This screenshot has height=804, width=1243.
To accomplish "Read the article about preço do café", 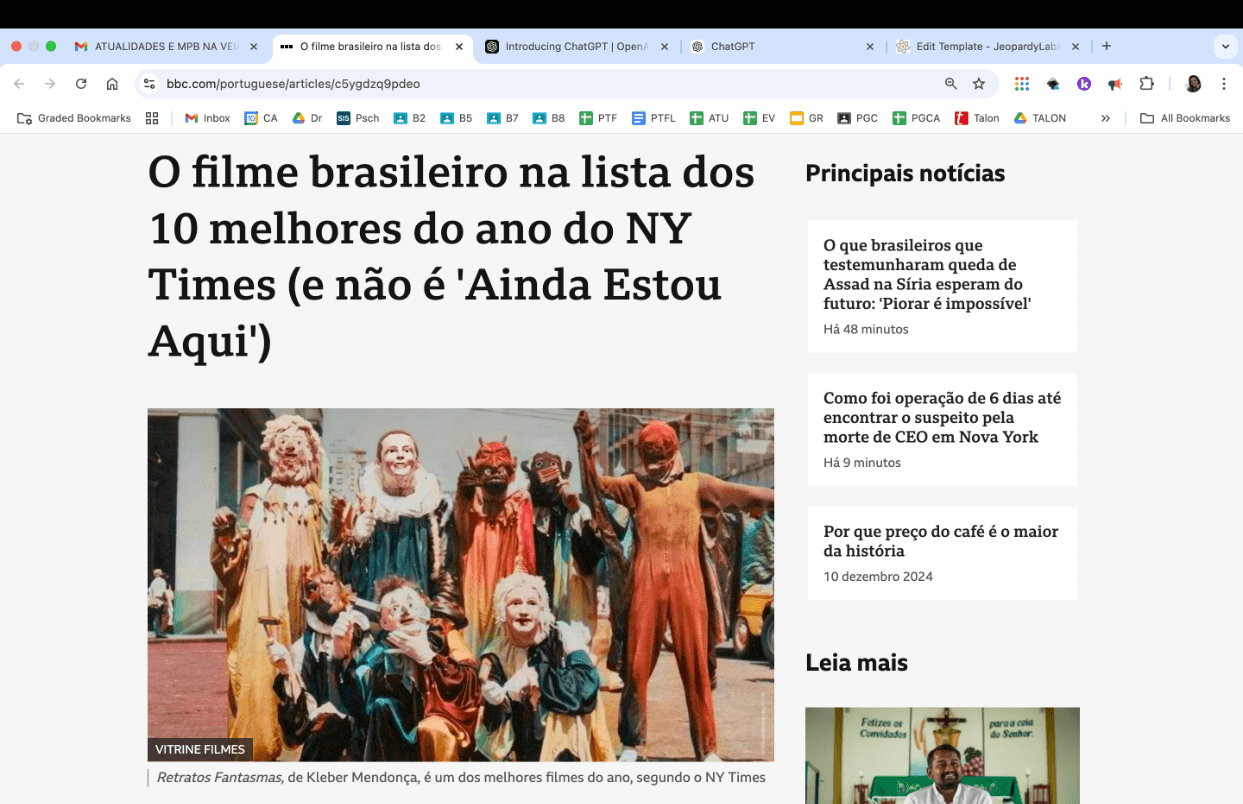I will 941,541.
